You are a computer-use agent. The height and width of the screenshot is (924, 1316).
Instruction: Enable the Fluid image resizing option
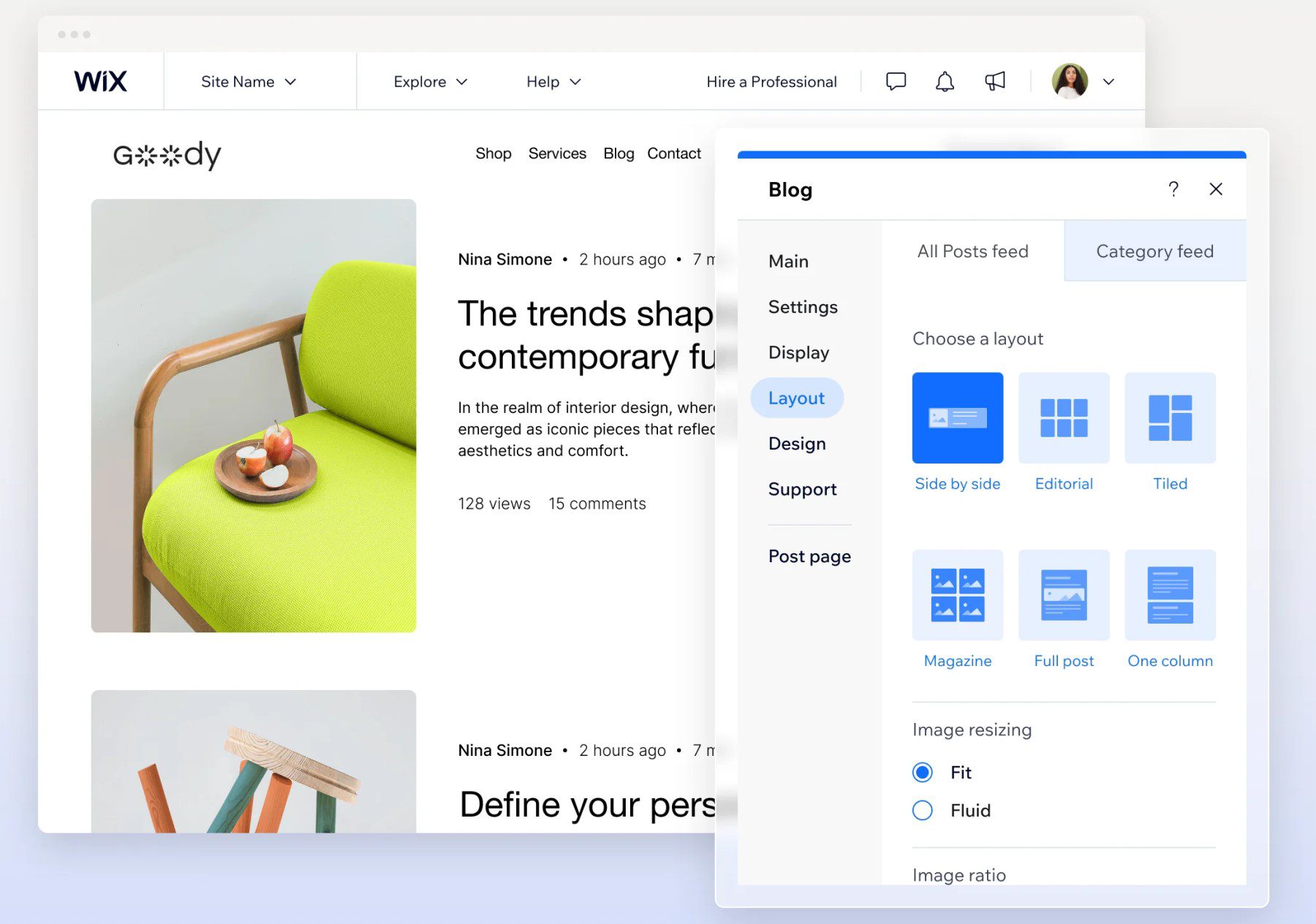[x=922, y=810]
